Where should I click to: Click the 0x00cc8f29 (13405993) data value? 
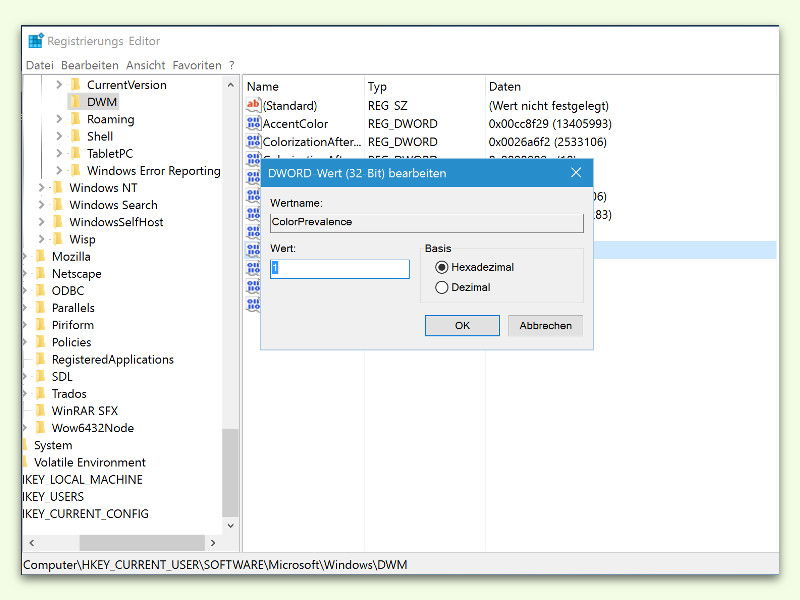click(x=550, y=123)
